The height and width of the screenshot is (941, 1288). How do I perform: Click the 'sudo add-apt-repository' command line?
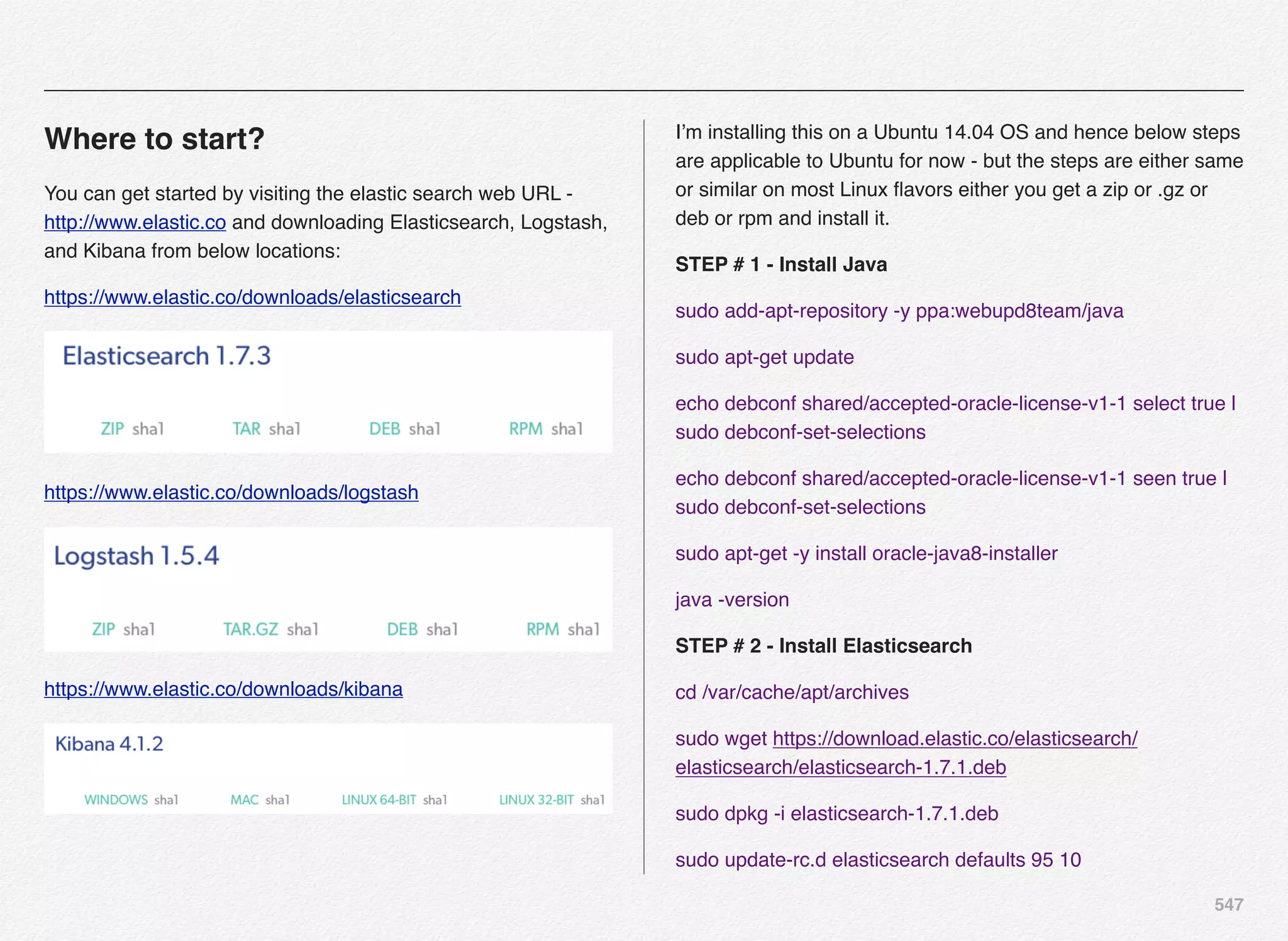pyautogui.click(x=899, y=311)
